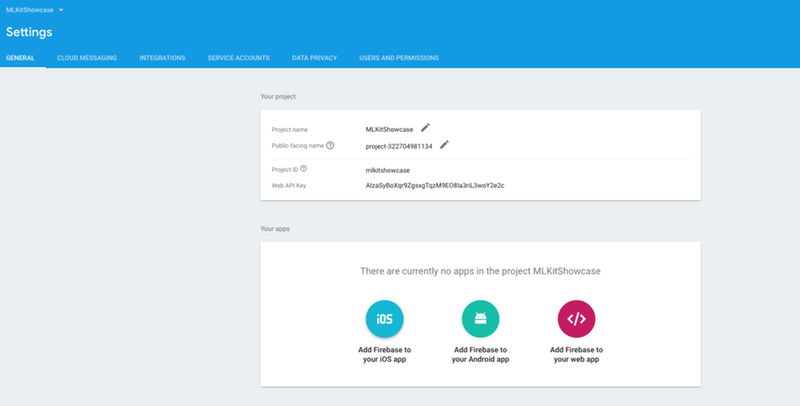The height and width of the screenshot is (406, 800).
Task: Click "Add Firebase to your iOS app" label
Action: (385, 354)
